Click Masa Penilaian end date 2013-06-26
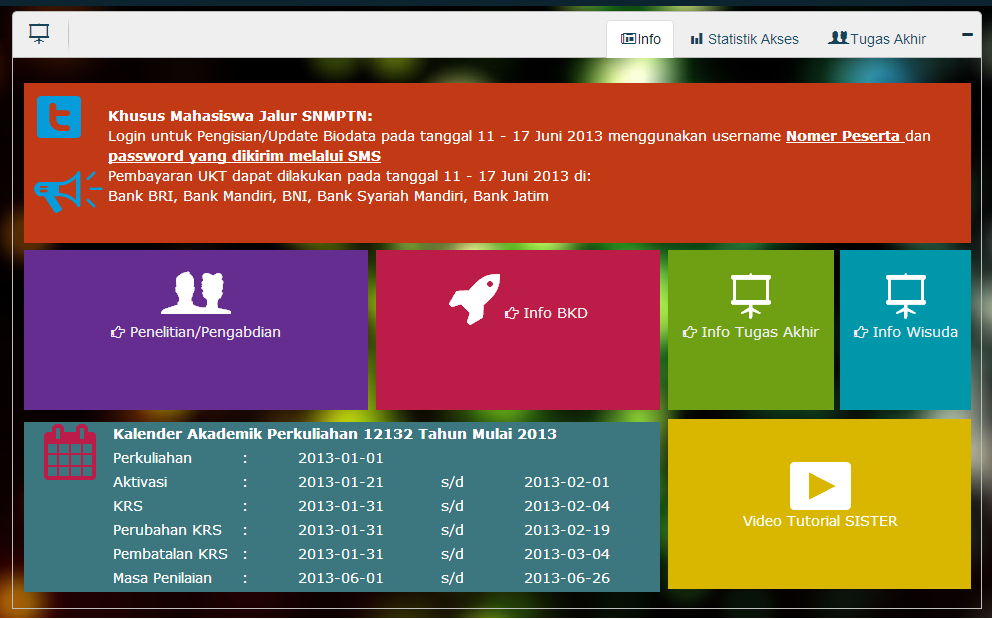992x619 pixels. (x=567, y=578)
